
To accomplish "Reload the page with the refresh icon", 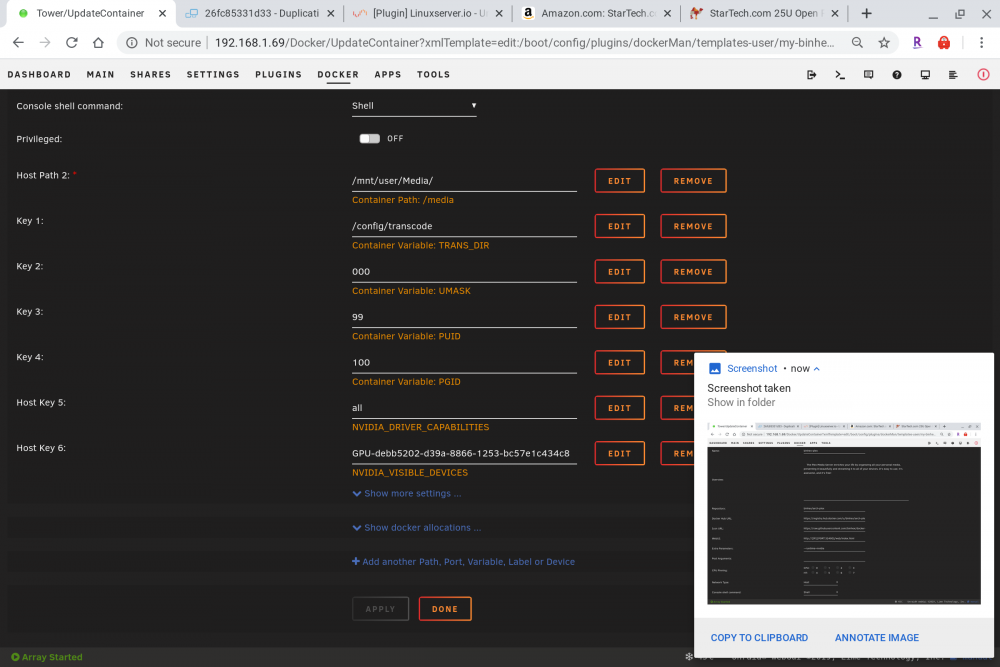I will click(x=71, y=43).
